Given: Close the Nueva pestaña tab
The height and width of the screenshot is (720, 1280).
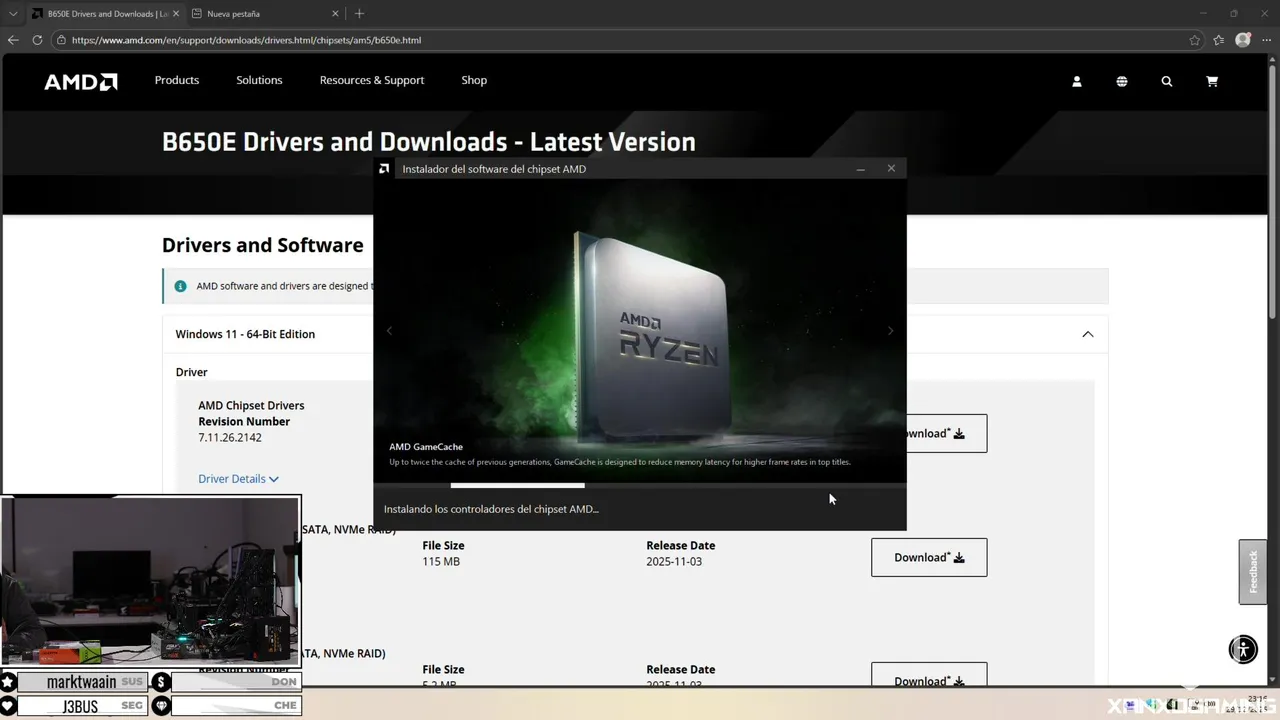Looking at the screenshot, I should 336,14.
